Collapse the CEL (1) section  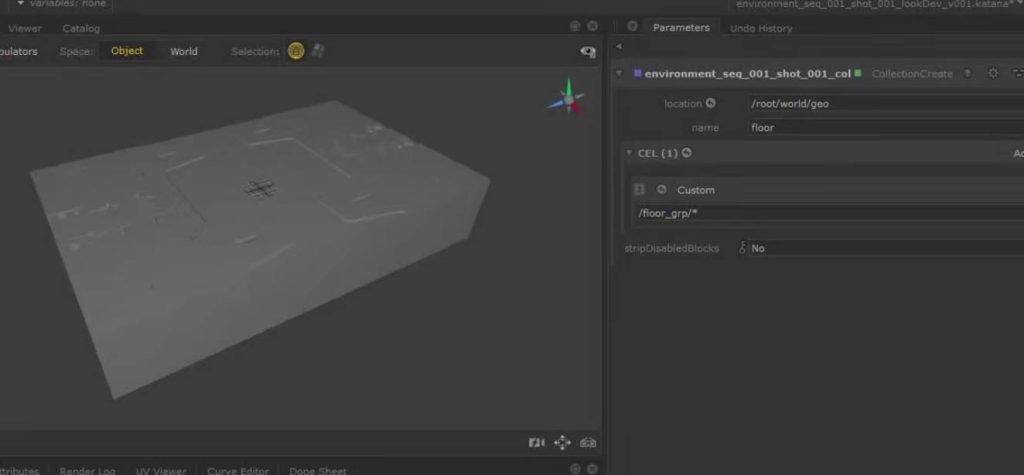click(x=629, y=153)
